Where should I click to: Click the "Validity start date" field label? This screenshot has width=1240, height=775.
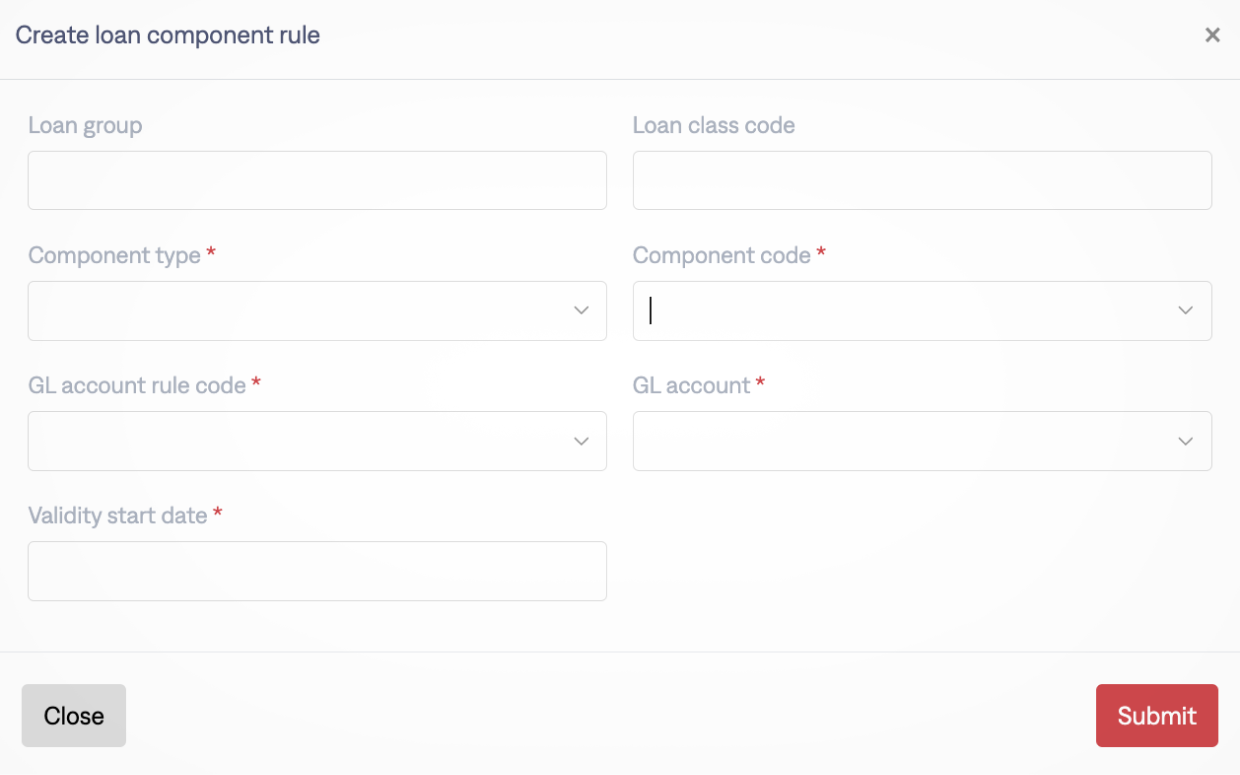[118, 516]
